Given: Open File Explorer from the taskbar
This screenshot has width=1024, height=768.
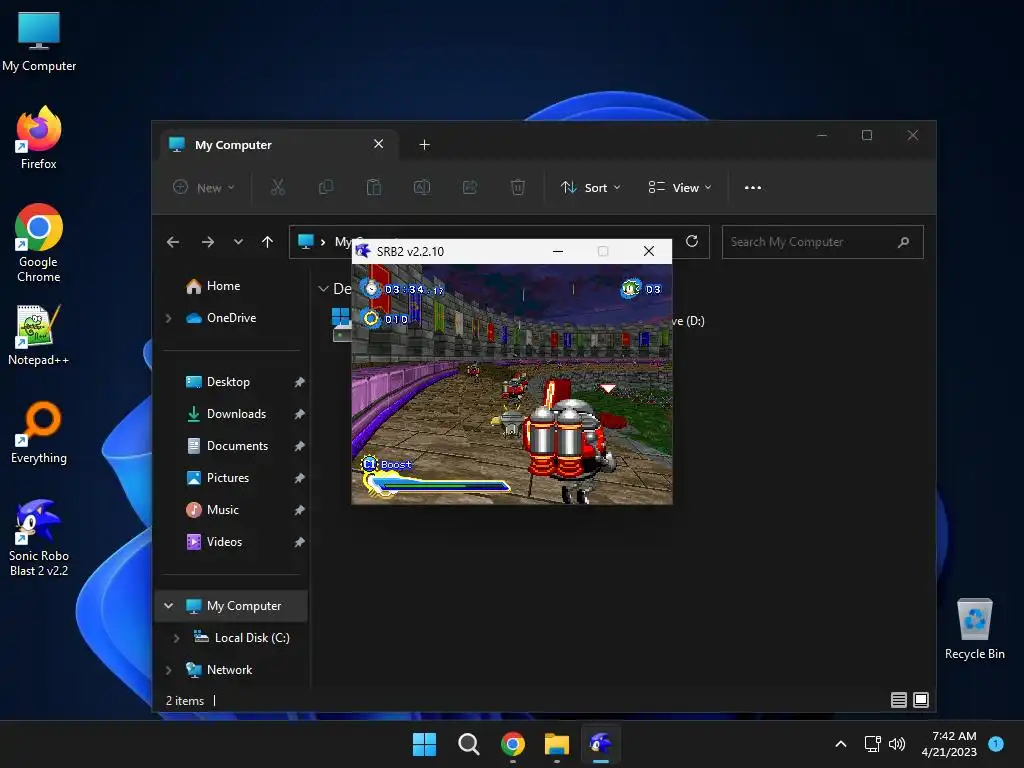Looking at the screenshot, I should click(557, 744).
